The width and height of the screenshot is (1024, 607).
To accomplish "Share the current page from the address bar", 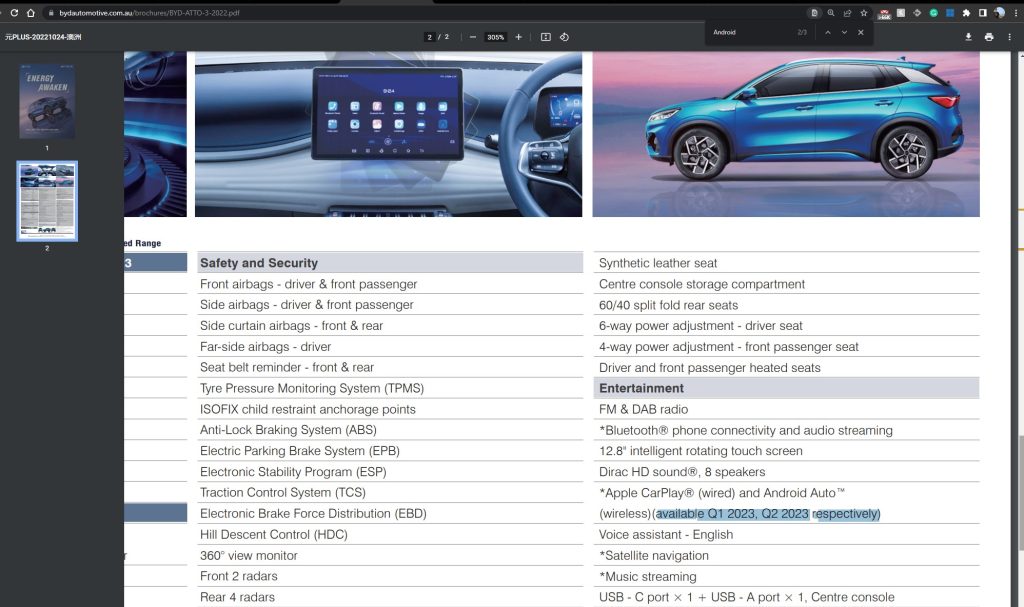I will 847,13.
